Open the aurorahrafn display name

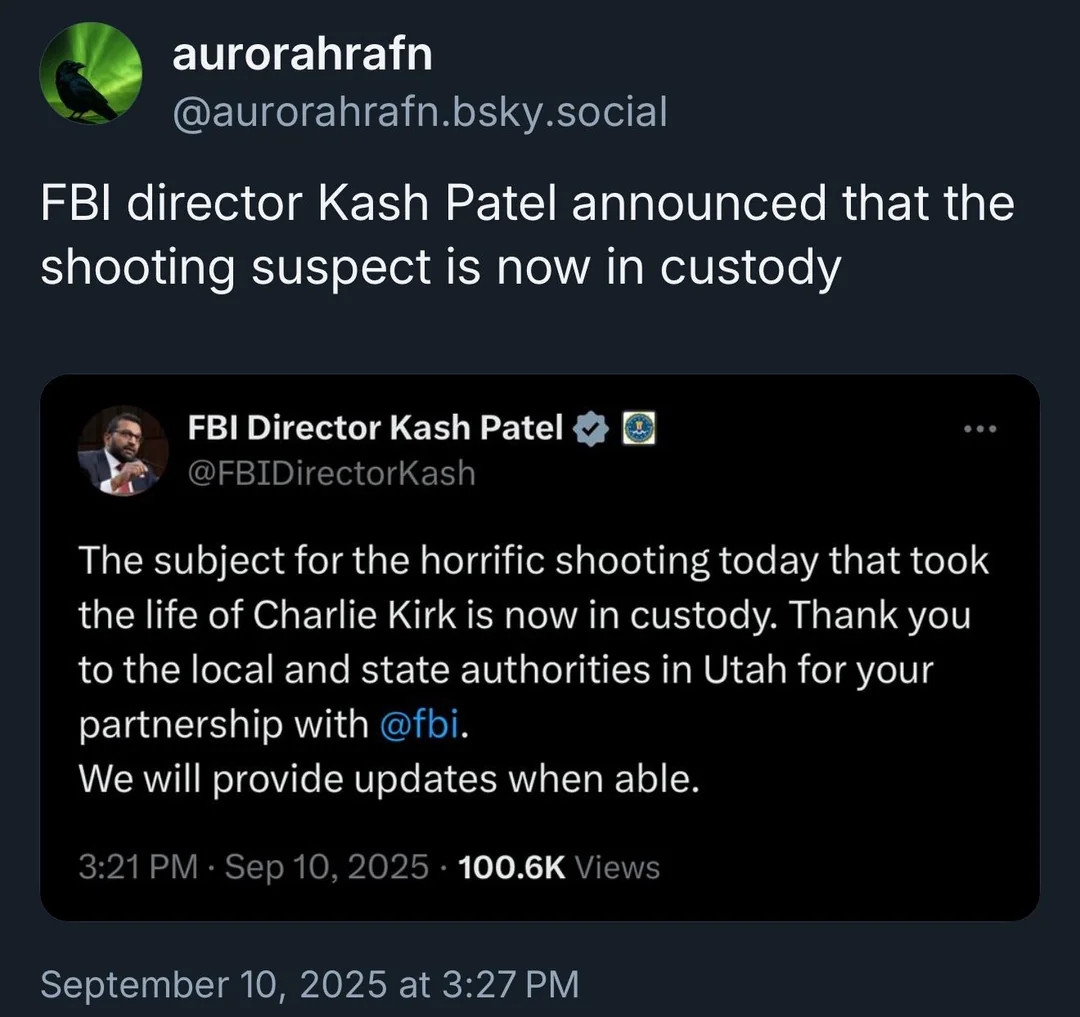302,54
